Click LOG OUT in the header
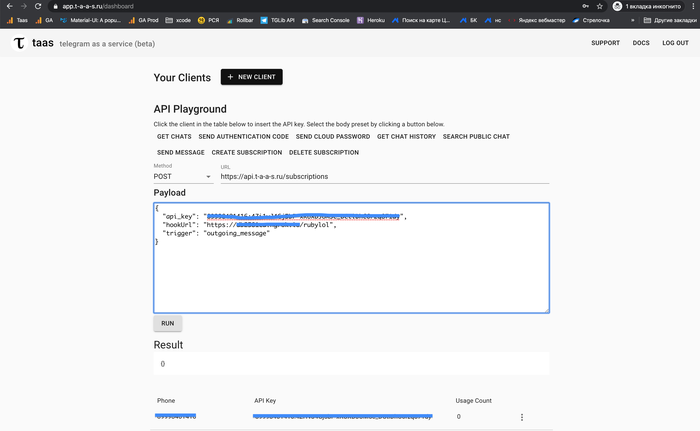This screenshot has height=431, width=700. click(675, 43)
